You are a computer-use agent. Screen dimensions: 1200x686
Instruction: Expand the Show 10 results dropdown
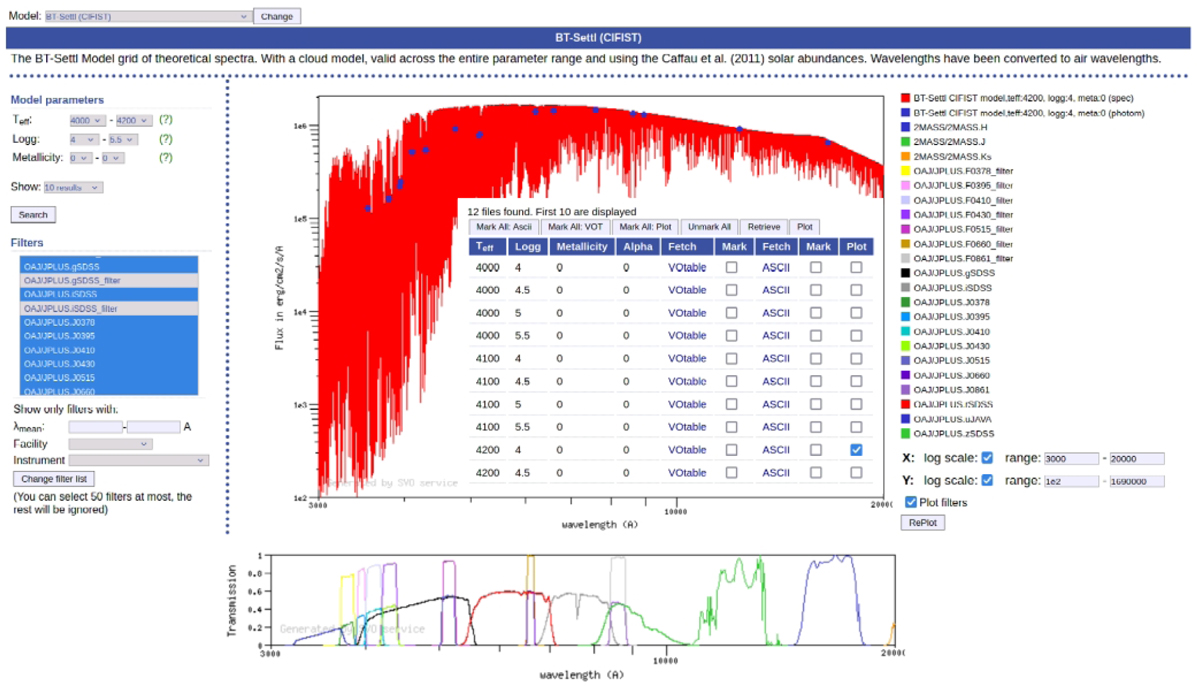(x=73, y=187)
